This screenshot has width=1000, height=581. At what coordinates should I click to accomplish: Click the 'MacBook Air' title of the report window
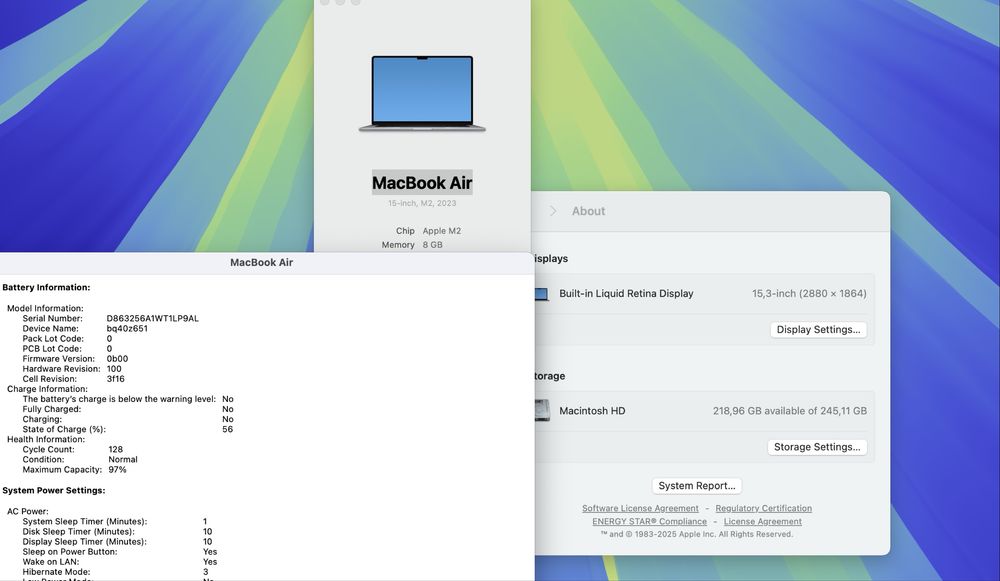261,263
